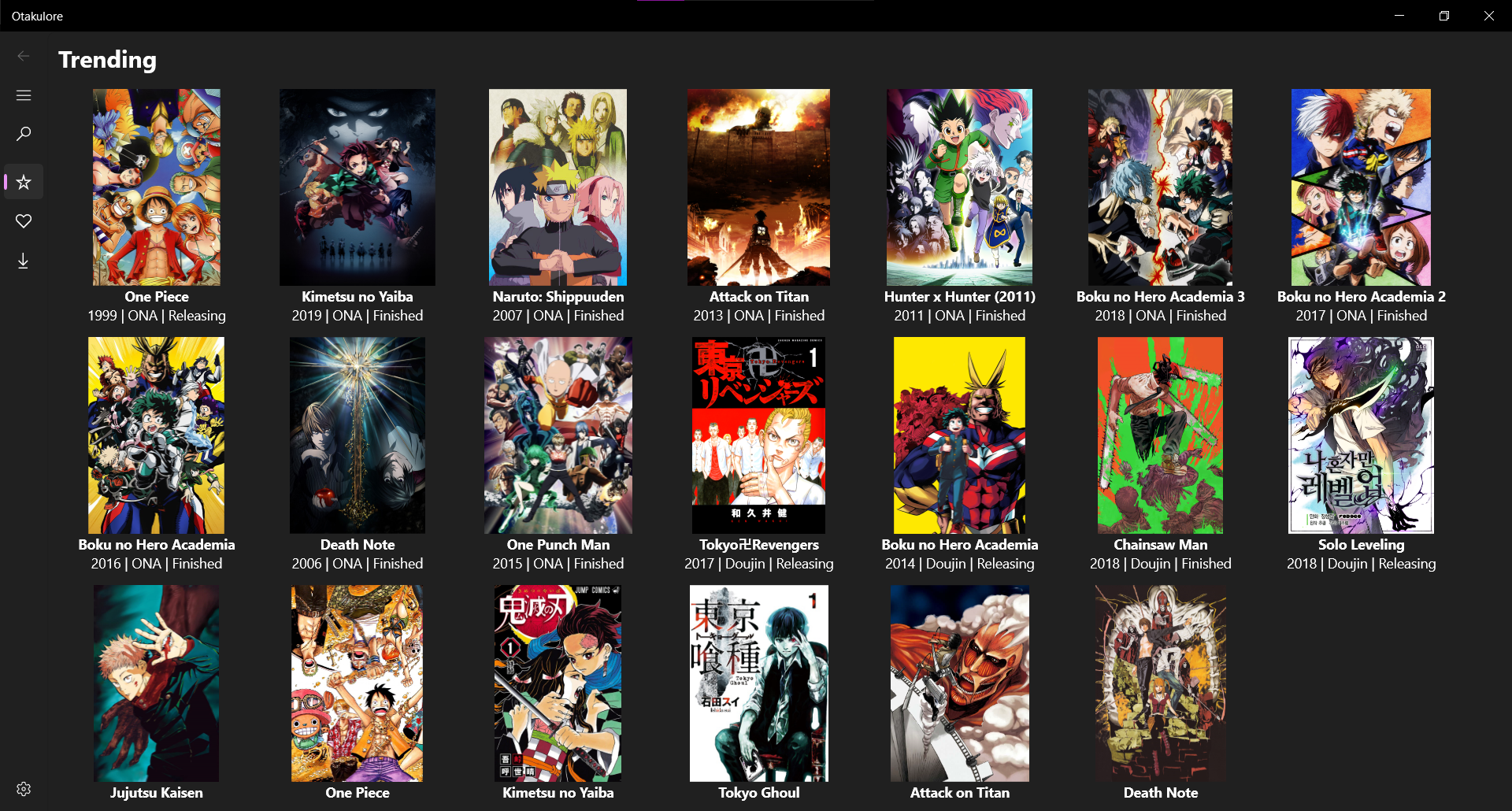Open Death Note 2006 anime poster
The width and height of the screenshot is (1512, 811).
pos(358,435)
